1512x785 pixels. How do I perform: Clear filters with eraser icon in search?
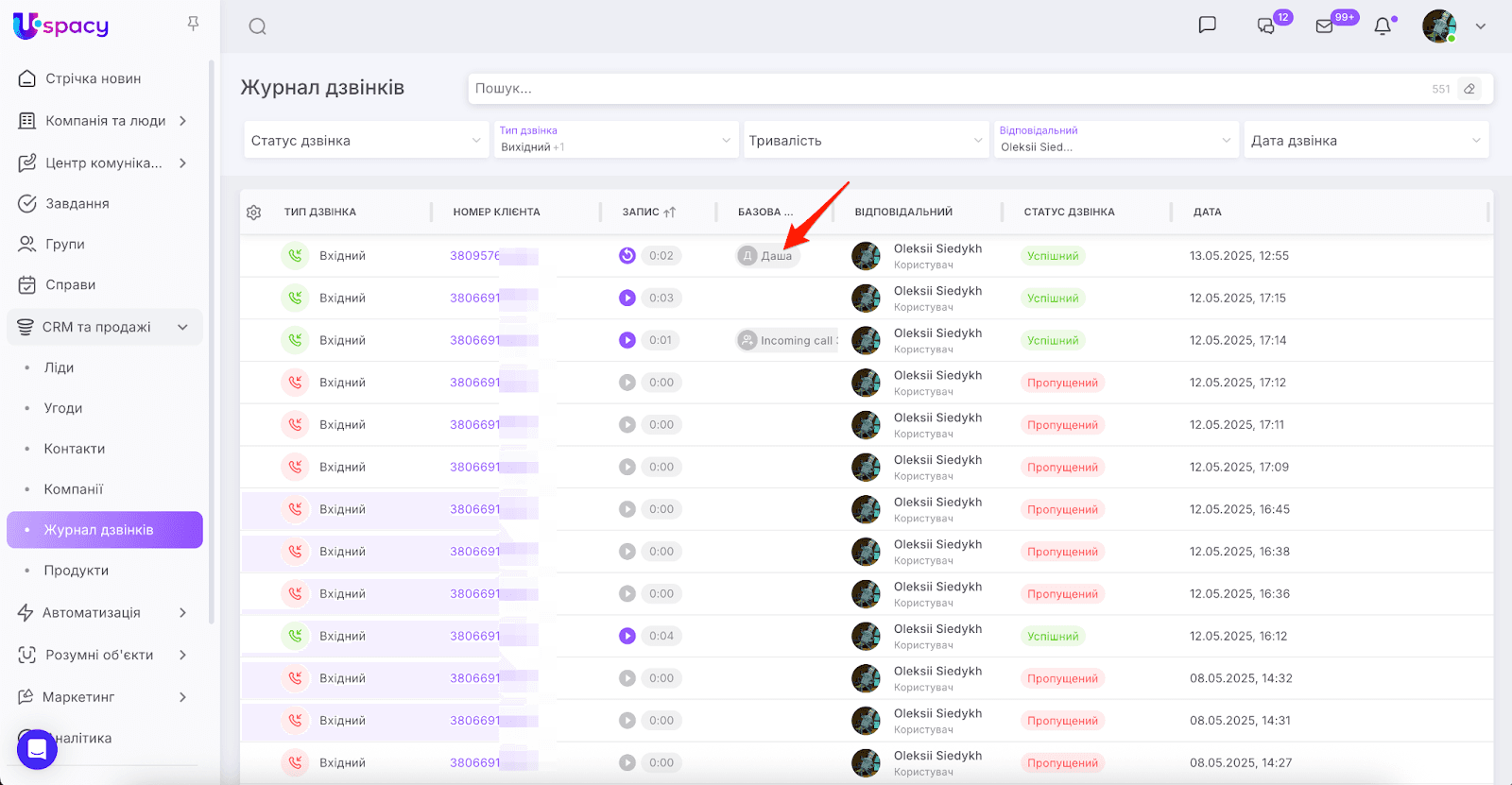(x=1469, y=89)
